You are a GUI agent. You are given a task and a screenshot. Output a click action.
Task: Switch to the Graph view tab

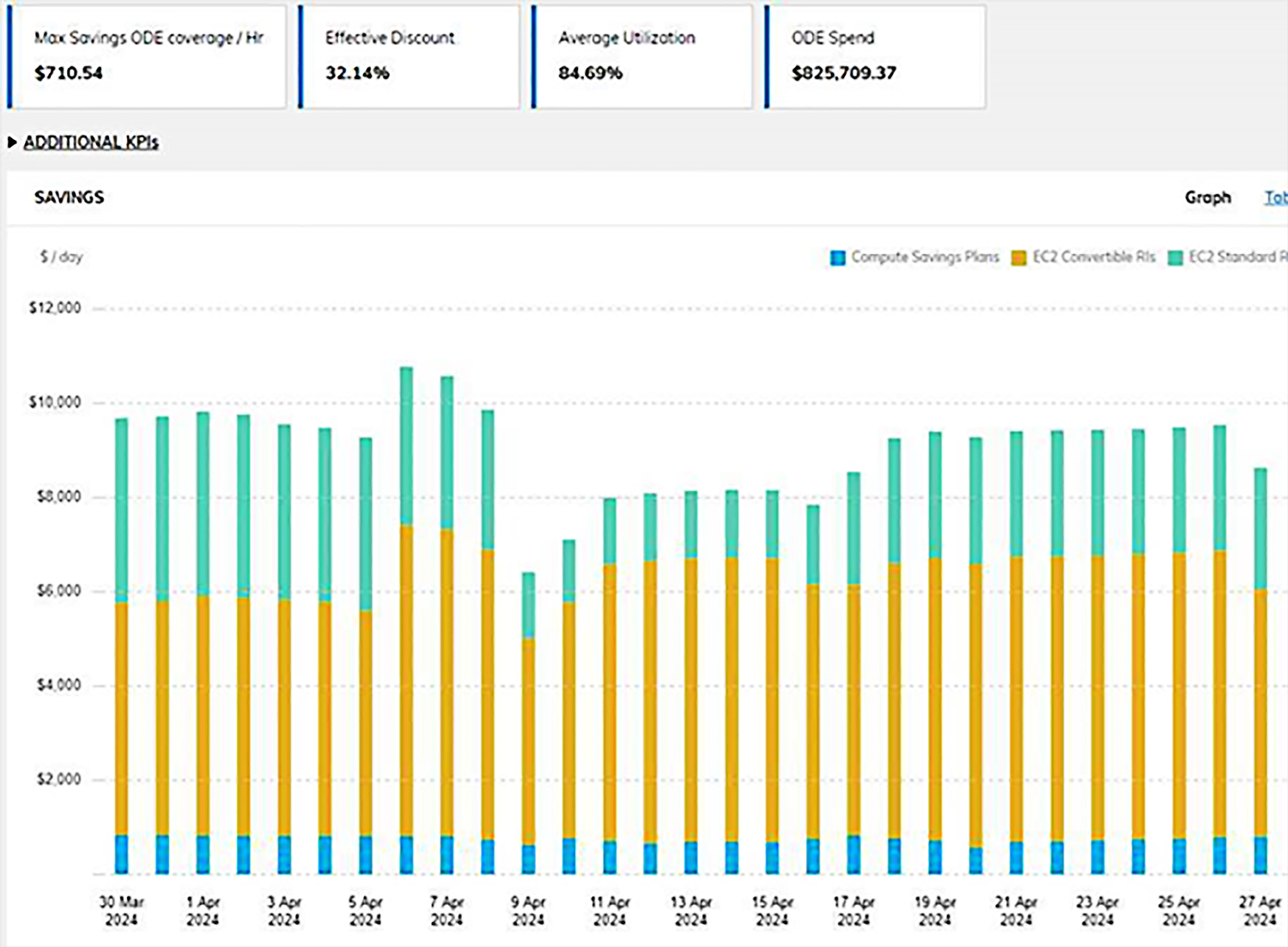1207,197
